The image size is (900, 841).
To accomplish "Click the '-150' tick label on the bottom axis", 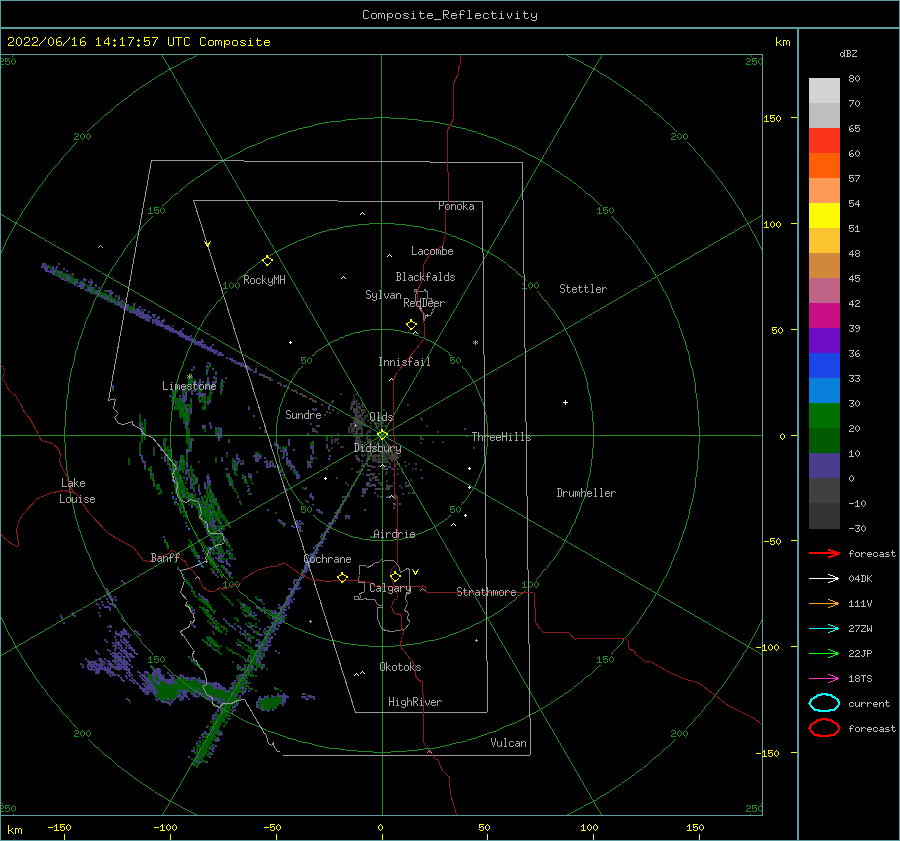I will coord(59,827).
